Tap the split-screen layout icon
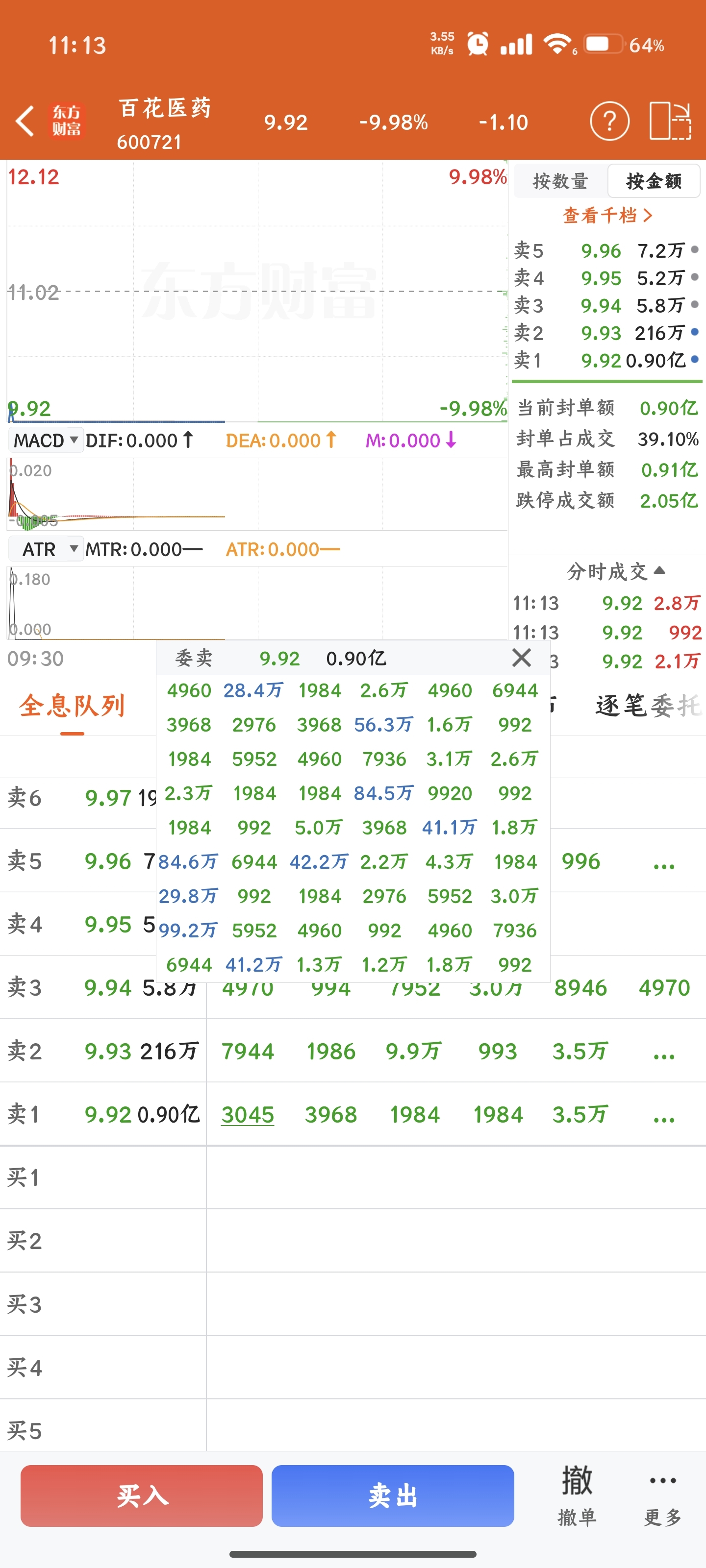The height and width of the screenshot is (1568, 706). [670, 121]
